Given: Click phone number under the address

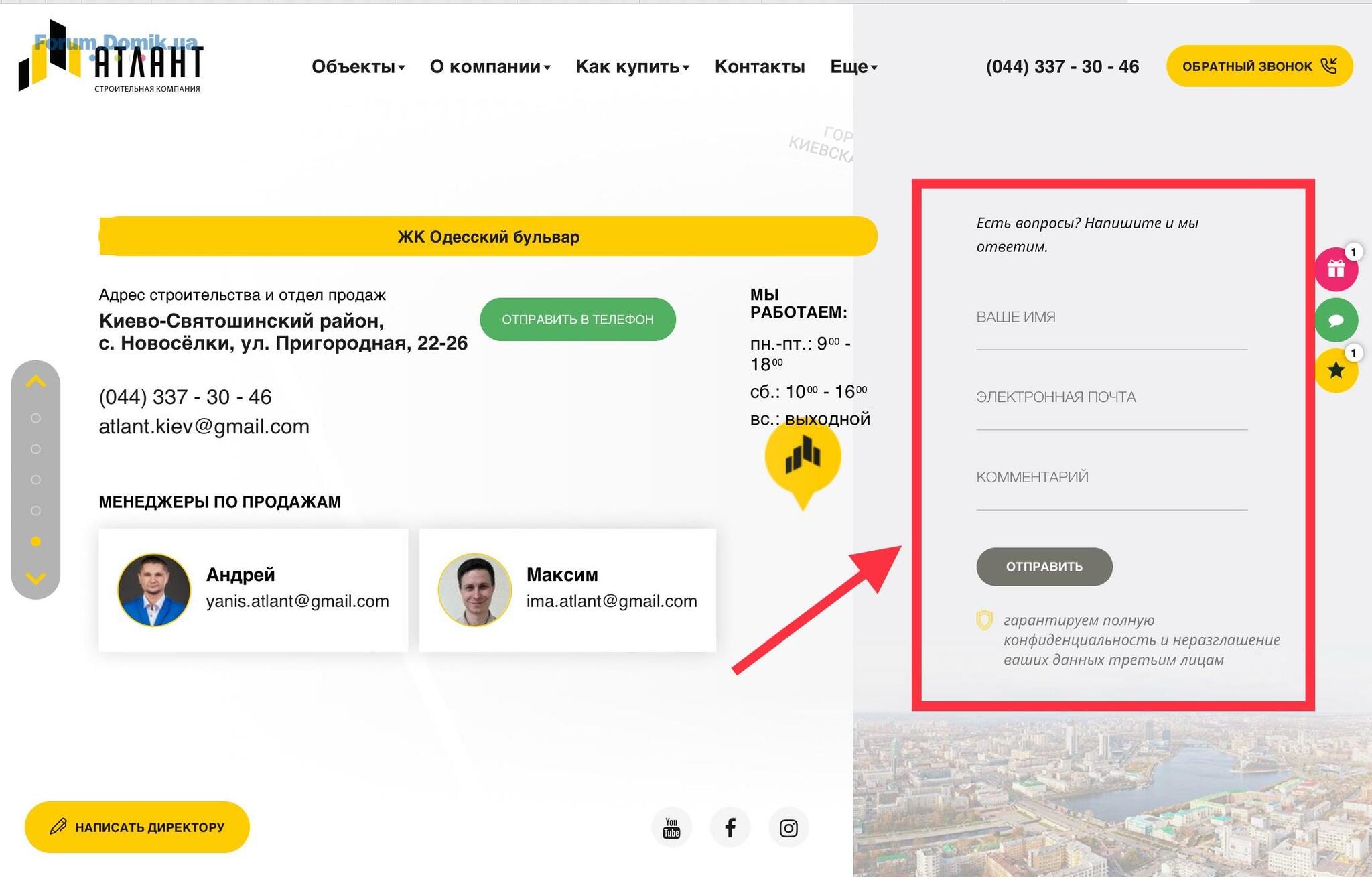Looking at the screenshot, I should pyautogui.click(x=185, y=397).
